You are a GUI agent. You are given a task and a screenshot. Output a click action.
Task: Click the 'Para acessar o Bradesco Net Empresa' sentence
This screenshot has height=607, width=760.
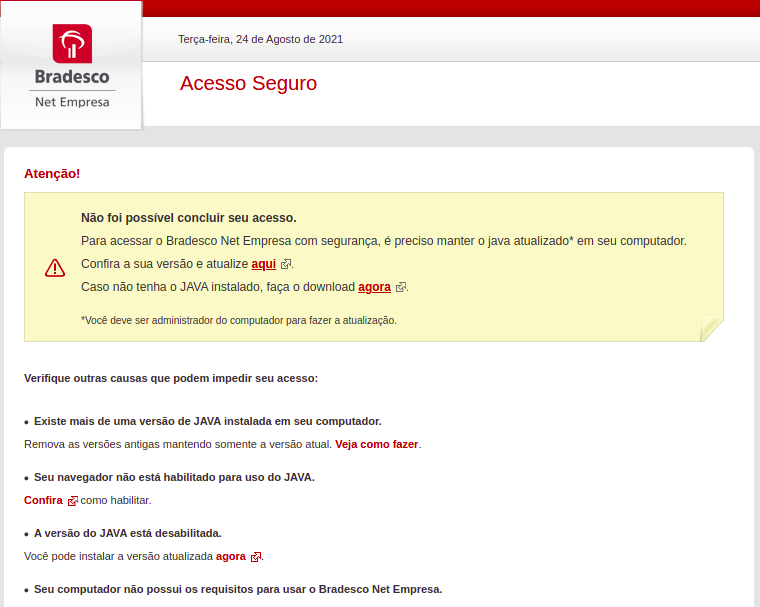pyautogui.click(x=383, y=241)
